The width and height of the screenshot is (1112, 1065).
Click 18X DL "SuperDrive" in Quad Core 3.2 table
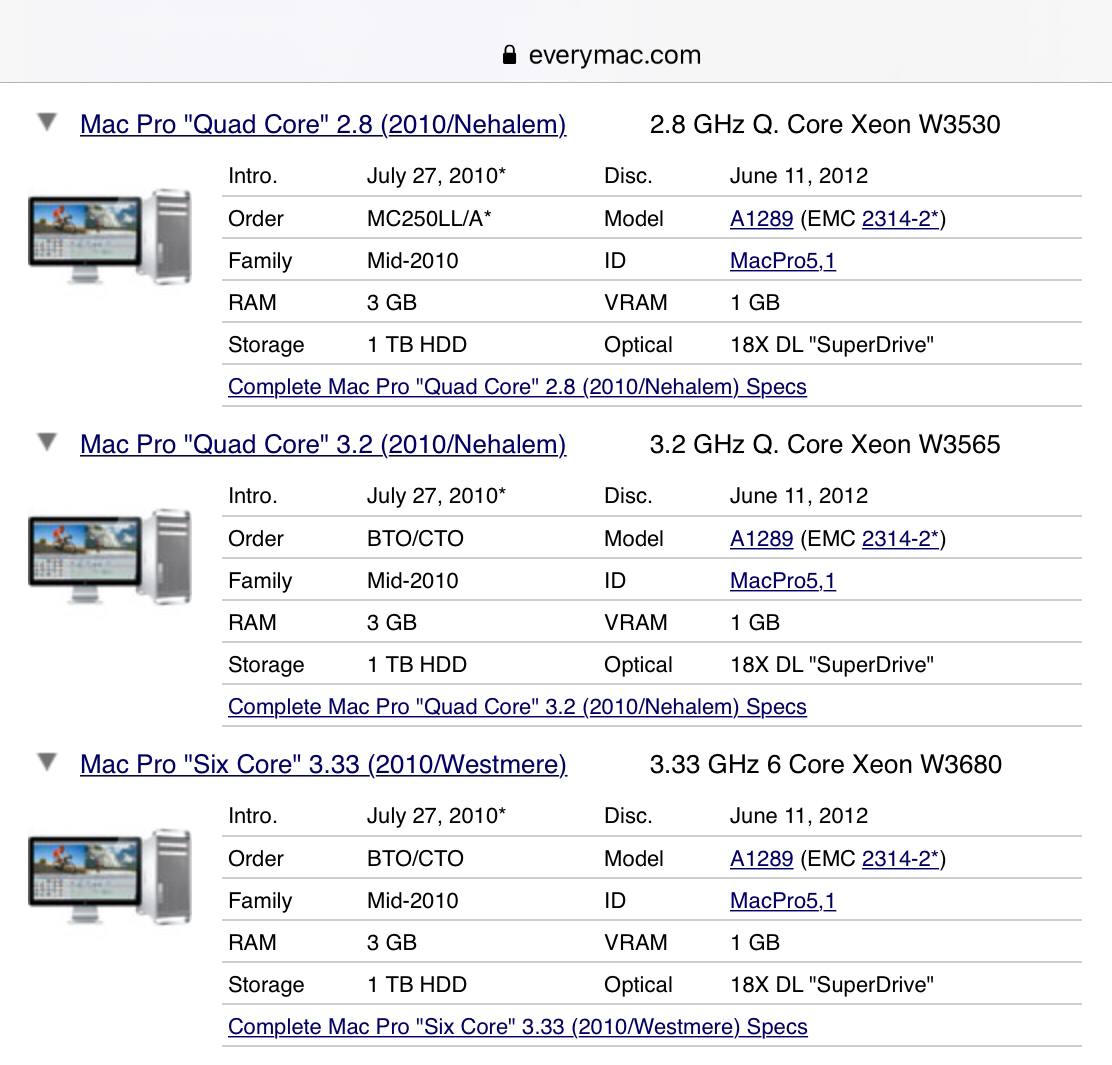pos(832,664)
